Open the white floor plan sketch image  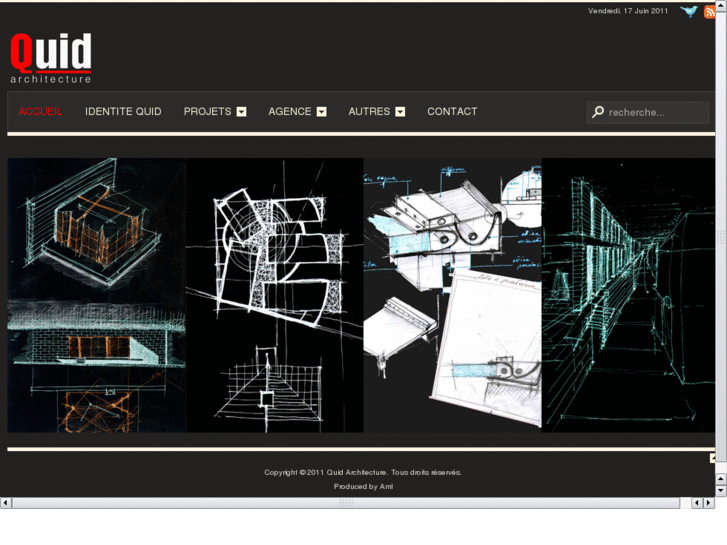click(x=274, y=295)
